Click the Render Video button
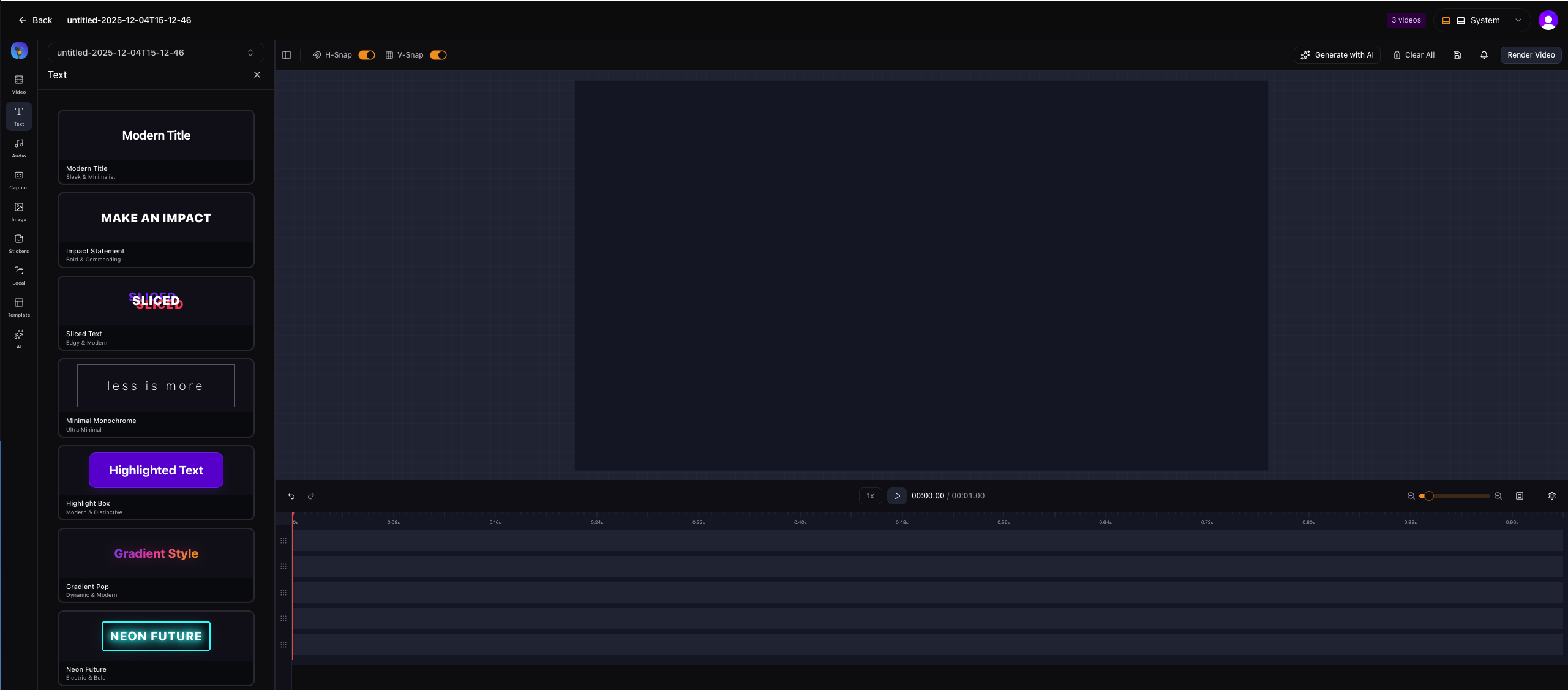The height and width of the screenshot is (690, 1568). tap(1531, 55)
